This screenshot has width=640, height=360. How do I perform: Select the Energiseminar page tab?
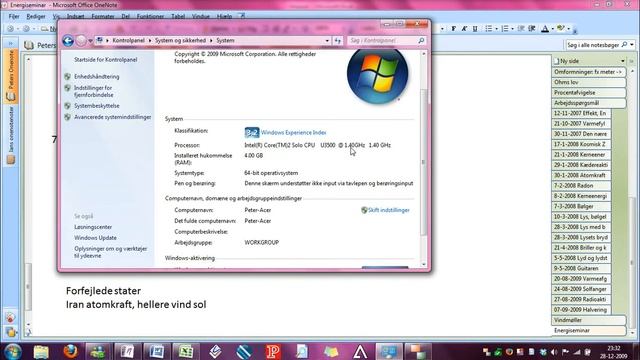(589, 331)
